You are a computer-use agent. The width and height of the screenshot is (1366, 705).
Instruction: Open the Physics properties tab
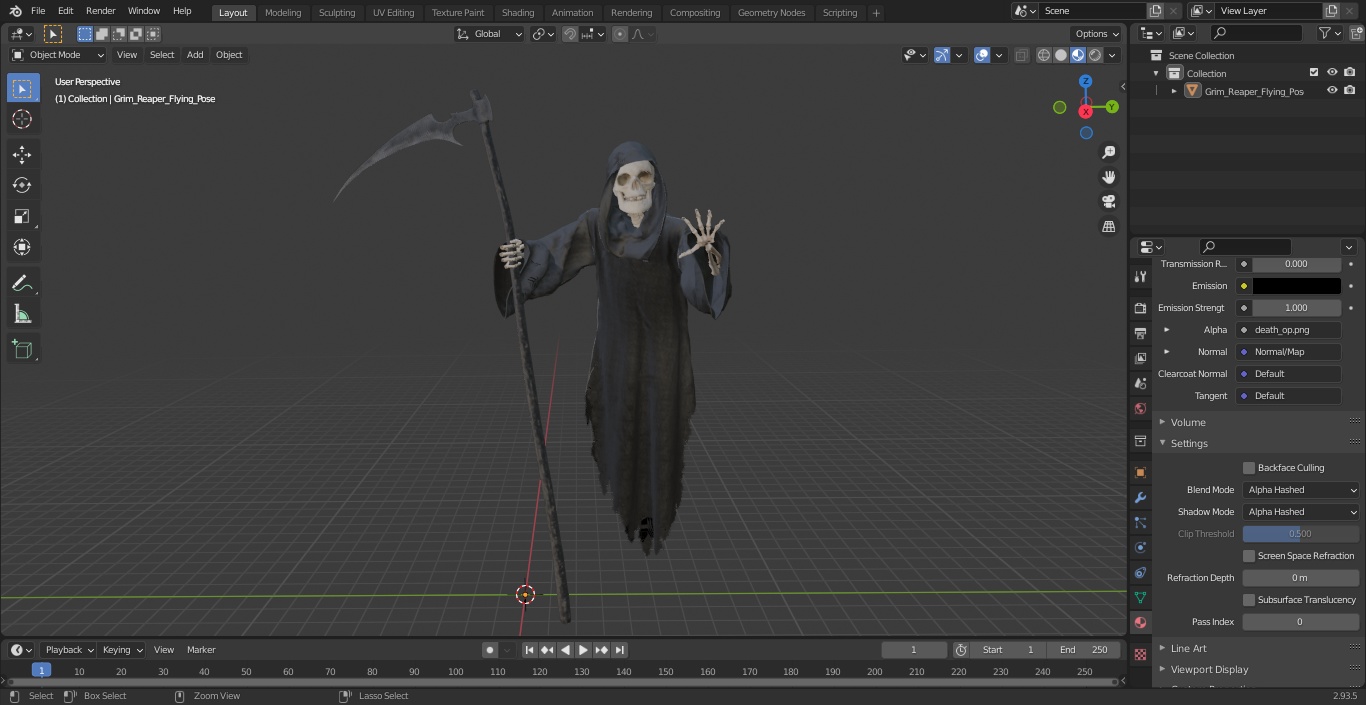(1140, 547)
